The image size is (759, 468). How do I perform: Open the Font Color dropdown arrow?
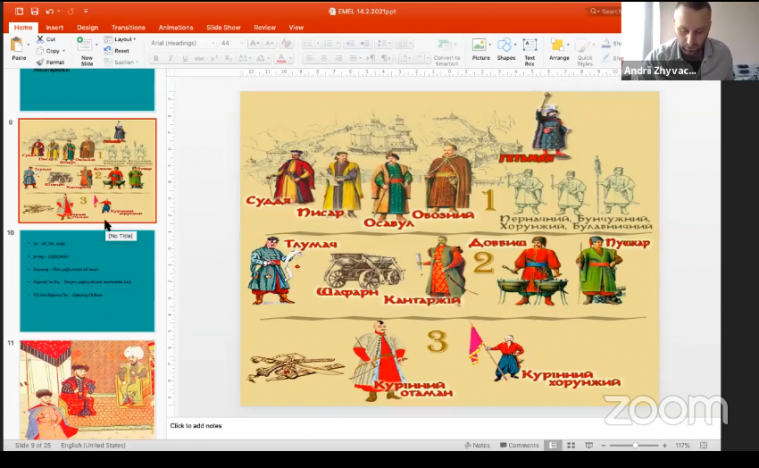290,59
